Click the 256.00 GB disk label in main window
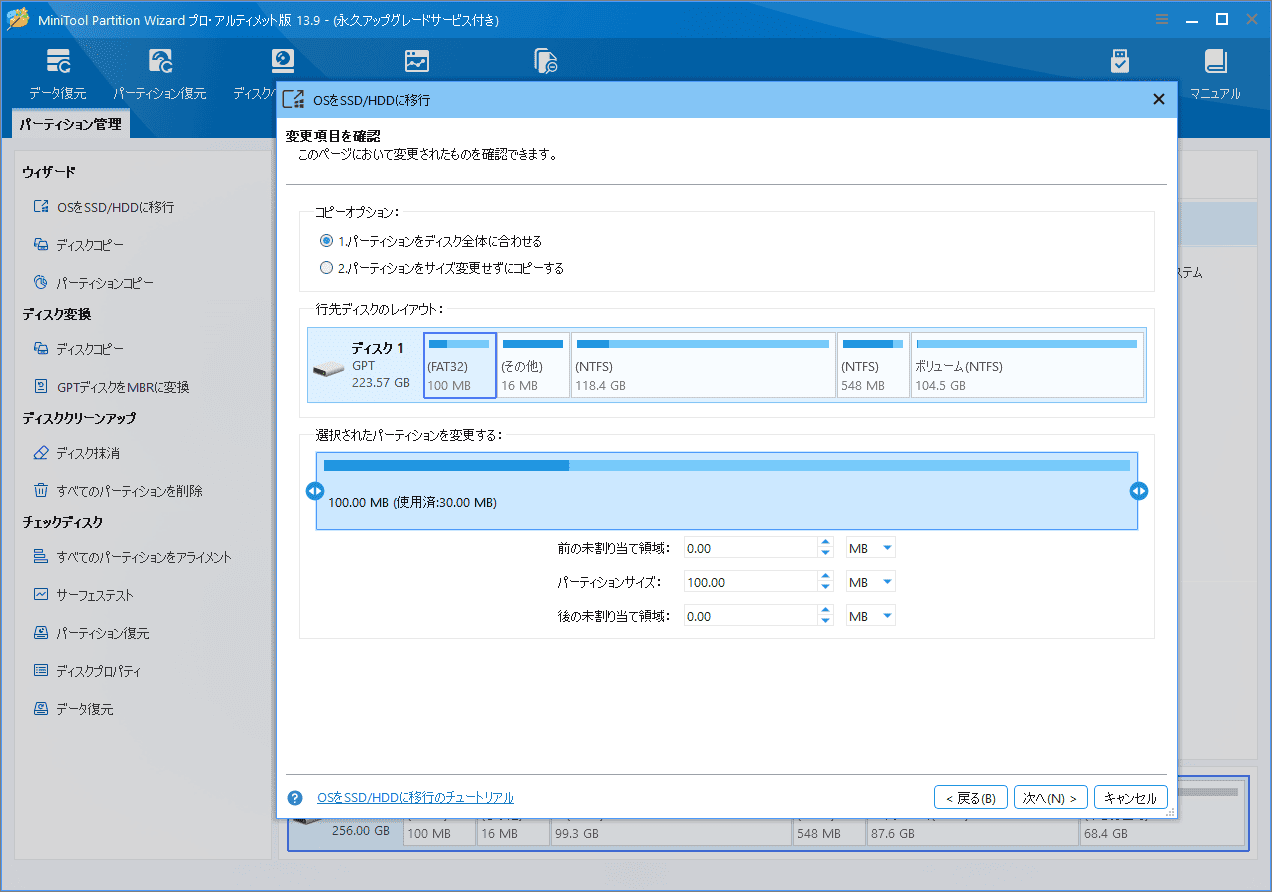 tap(359, 831)
